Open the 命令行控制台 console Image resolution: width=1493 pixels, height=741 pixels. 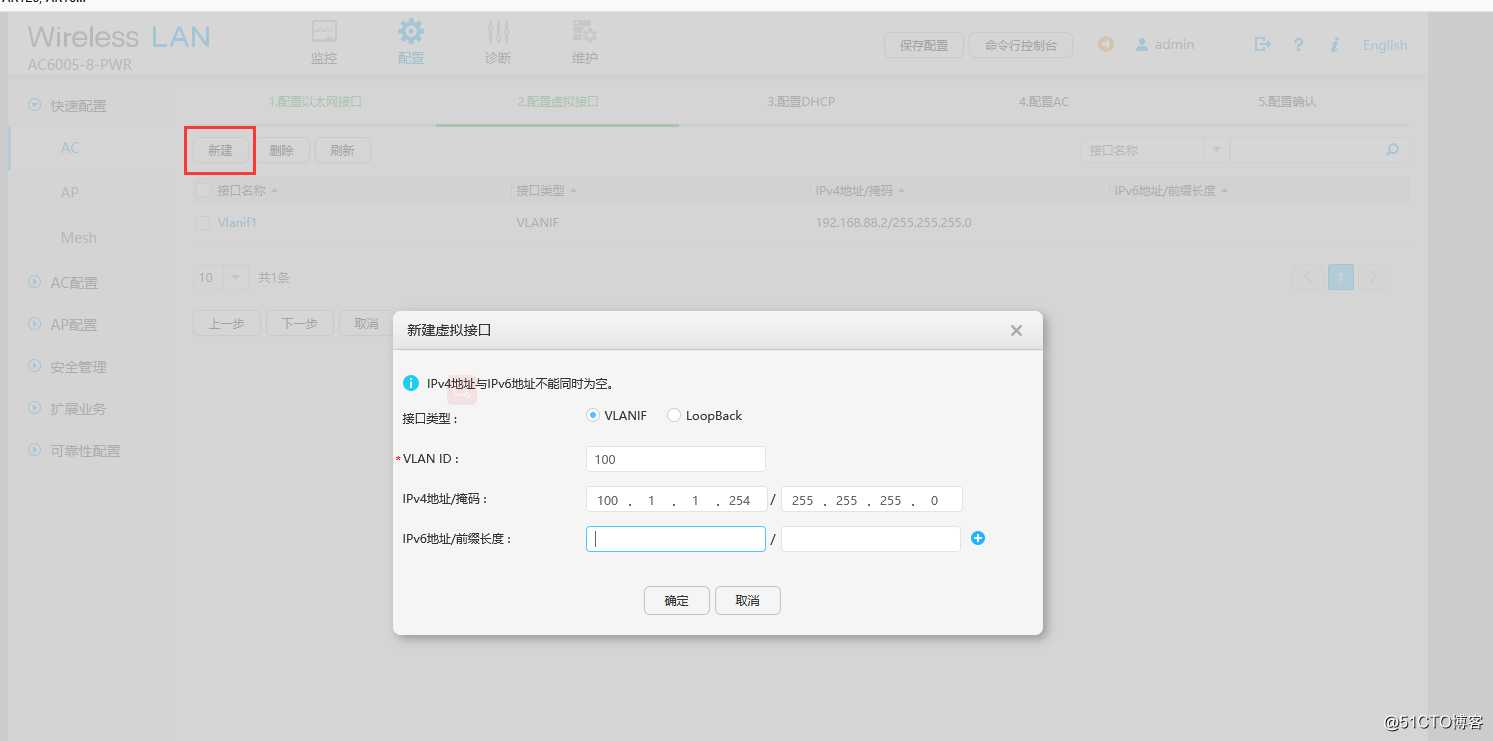(1021, 45)
